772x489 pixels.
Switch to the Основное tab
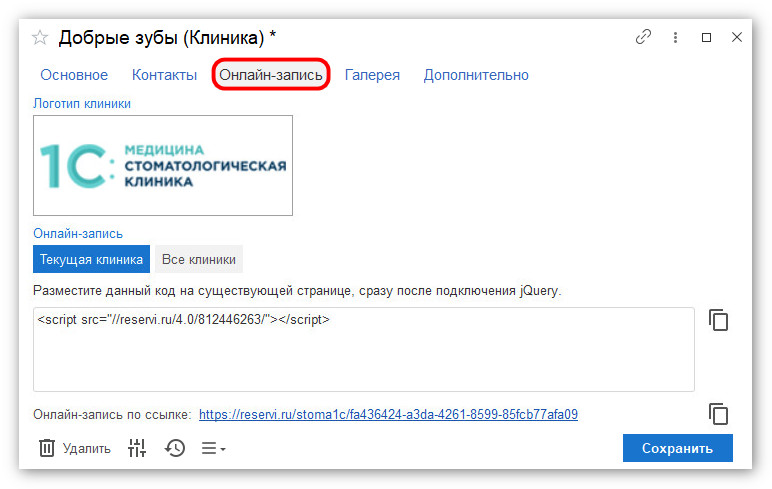point(74,75)
